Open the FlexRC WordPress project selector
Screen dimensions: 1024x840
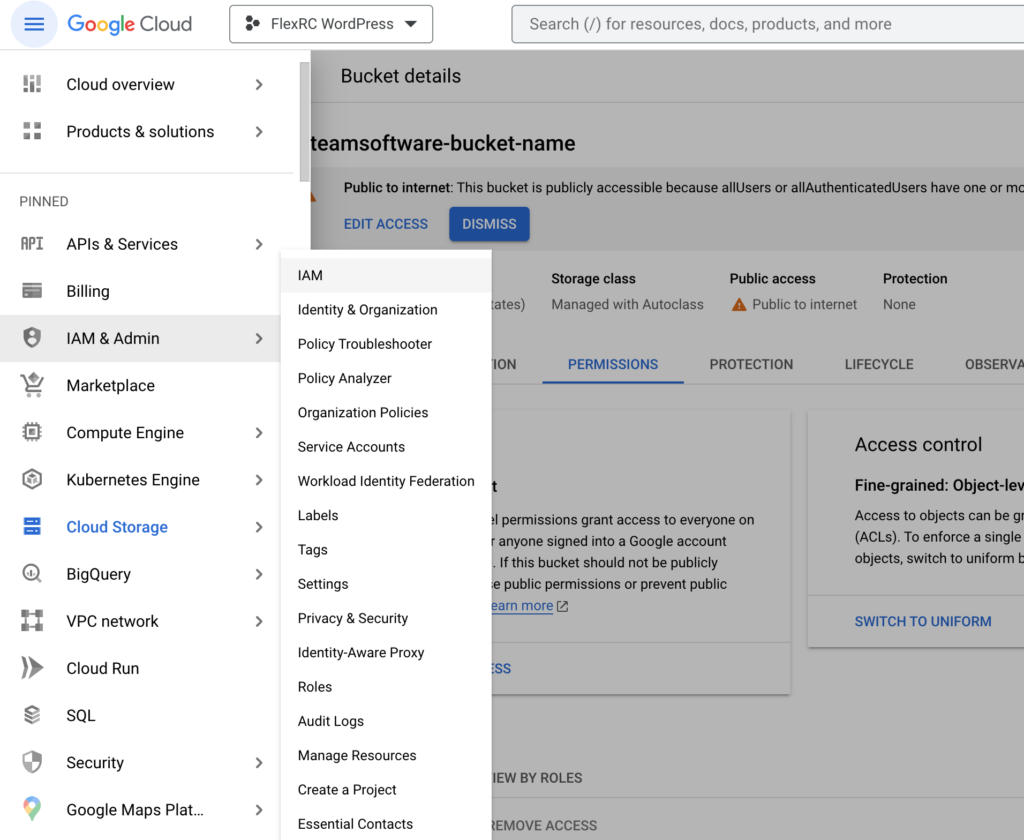click(331, 24)
